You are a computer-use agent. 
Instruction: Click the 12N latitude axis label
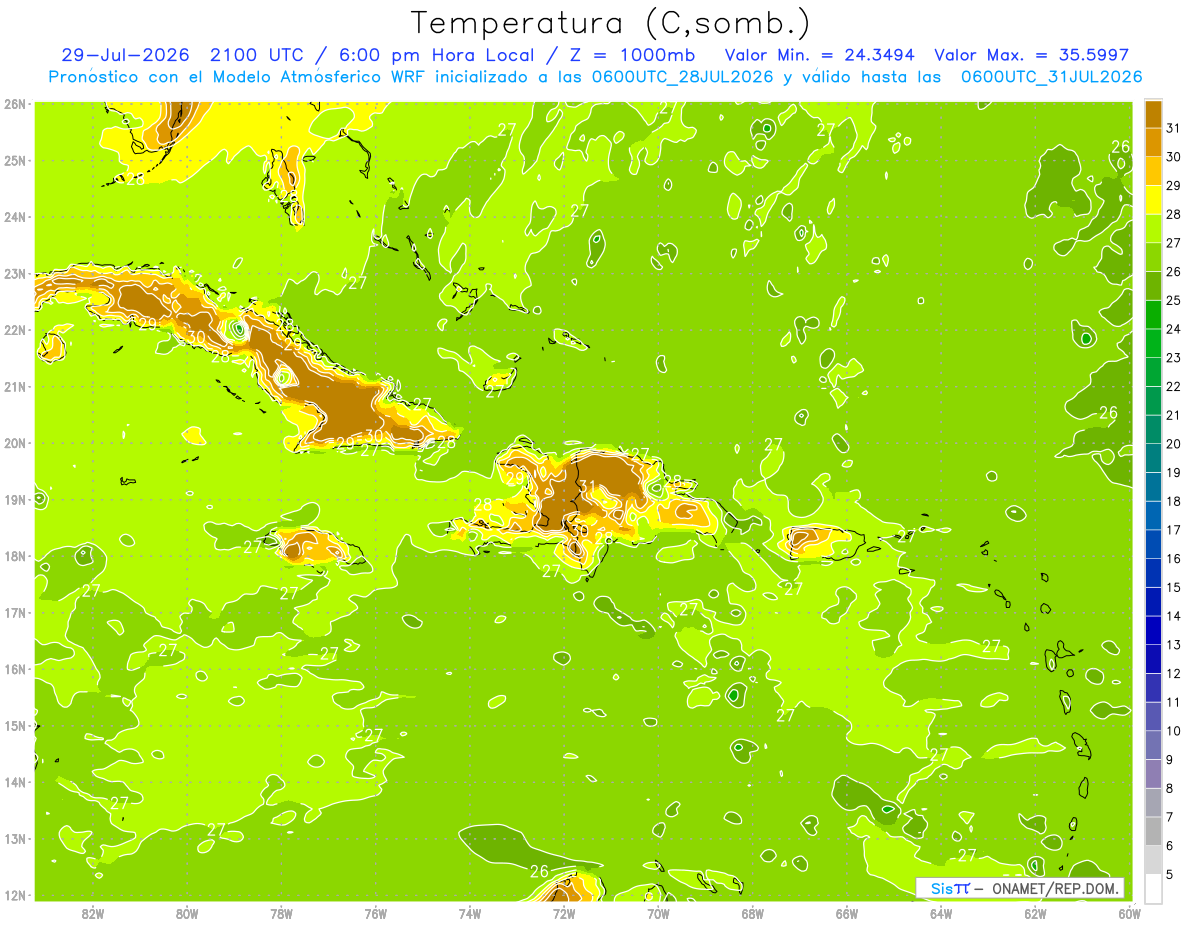tap(15, 895)
